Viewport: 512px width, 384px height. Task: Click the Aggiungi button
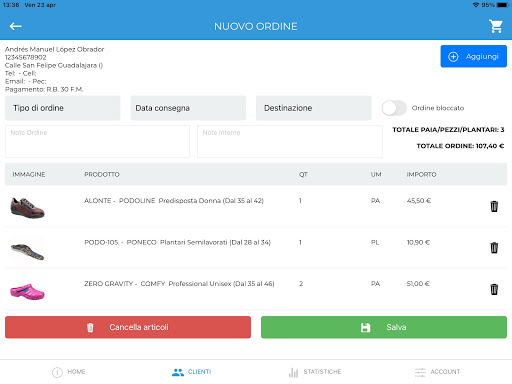pos(473,56)
